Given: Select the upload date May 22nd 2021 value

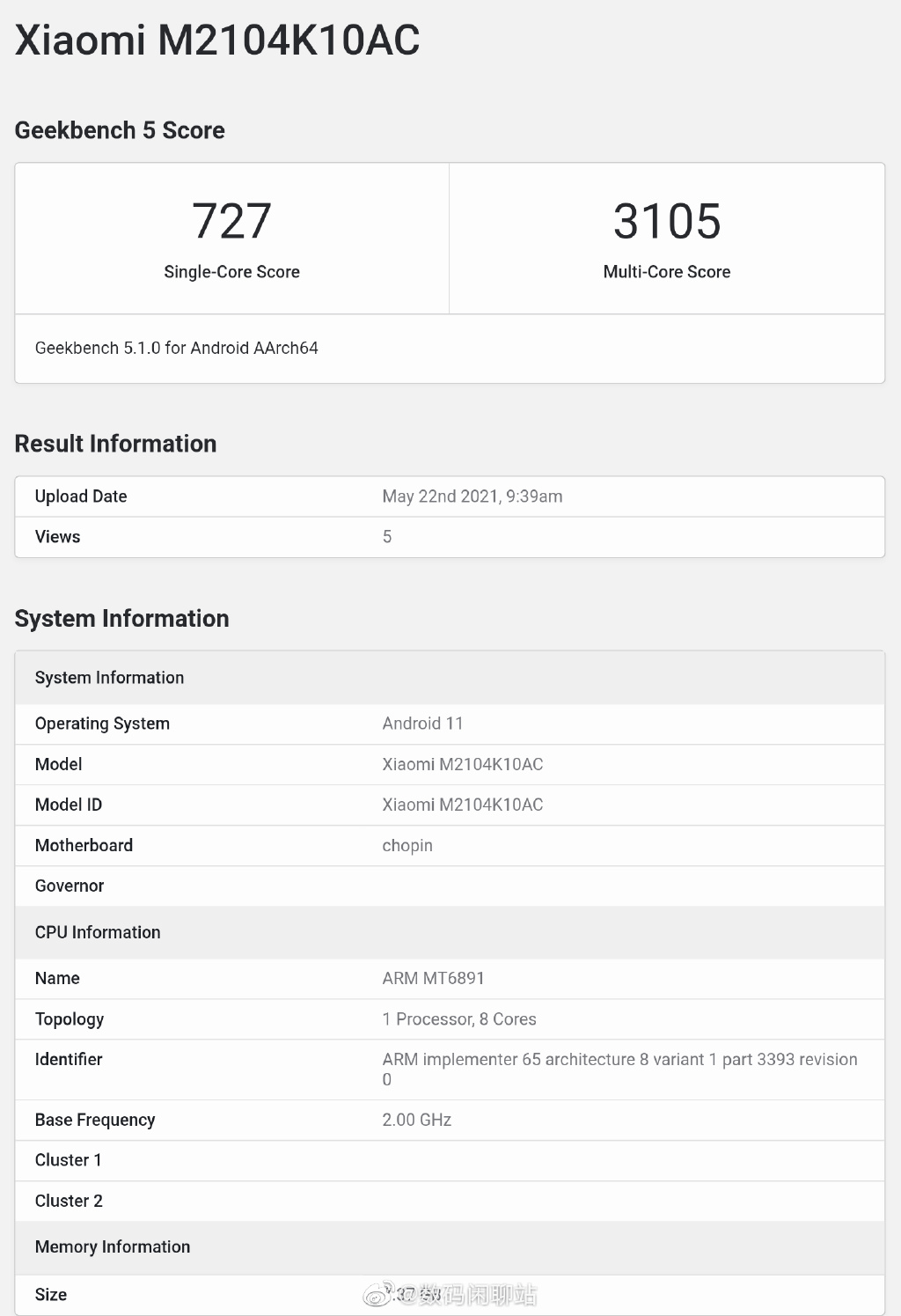Looking at the screenshot, I should 472,496.
